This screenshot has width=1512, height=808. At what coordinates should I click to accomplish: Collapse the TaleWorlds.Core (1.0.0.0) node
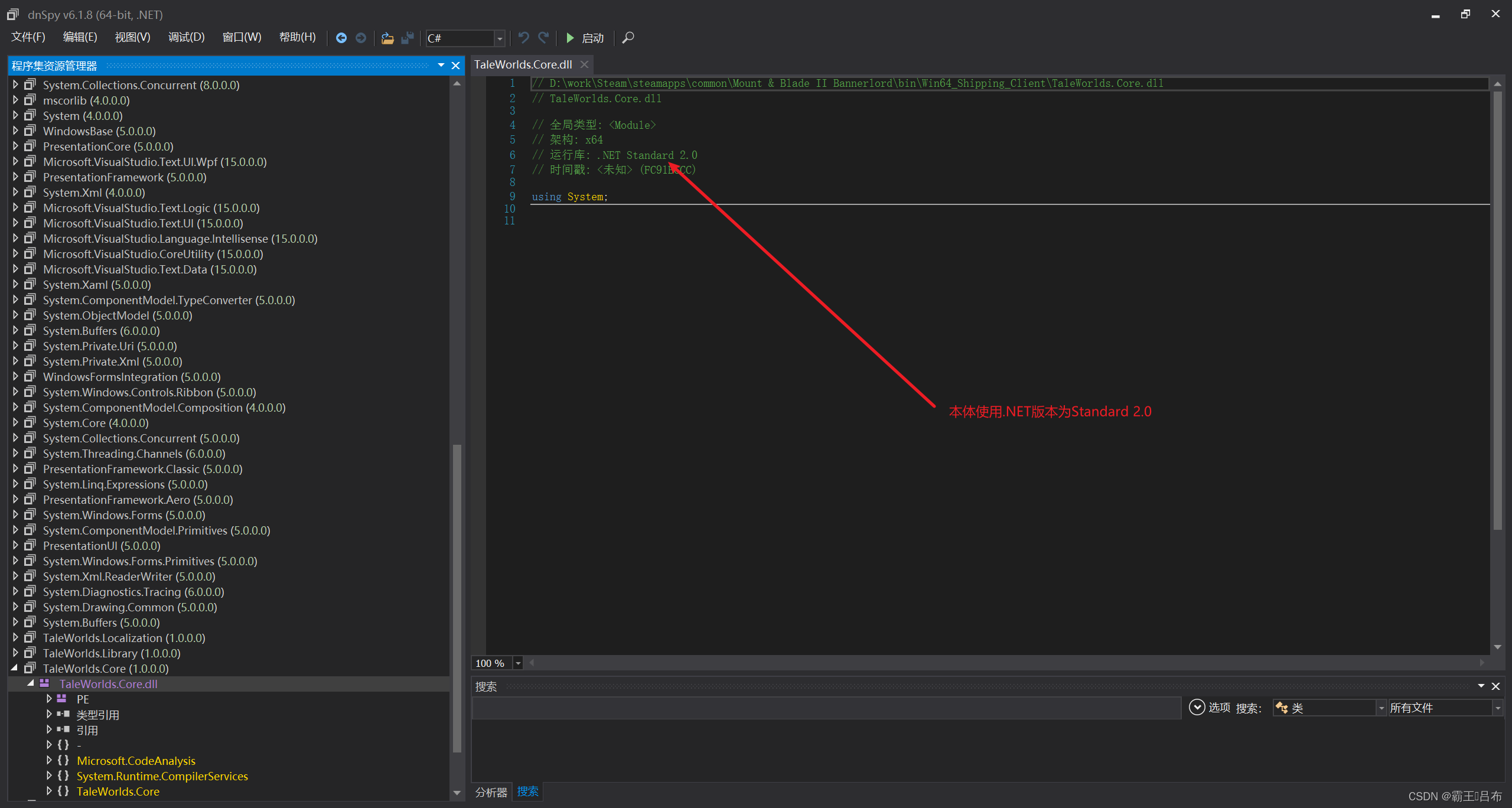[x=15, y=668]
